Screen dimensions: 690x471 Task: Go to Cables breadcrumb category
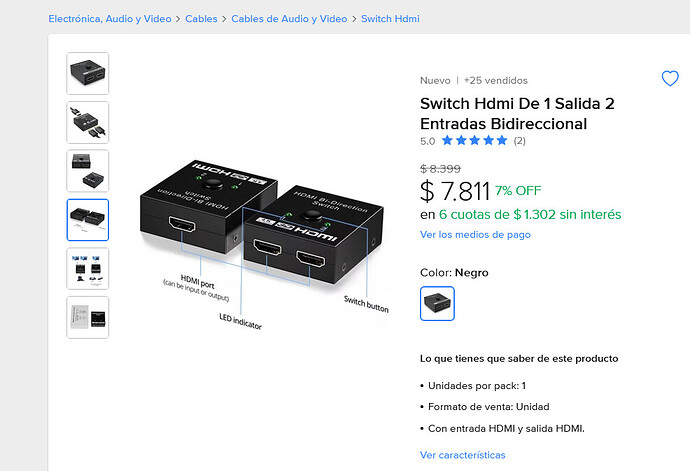(x=201, y=19)
